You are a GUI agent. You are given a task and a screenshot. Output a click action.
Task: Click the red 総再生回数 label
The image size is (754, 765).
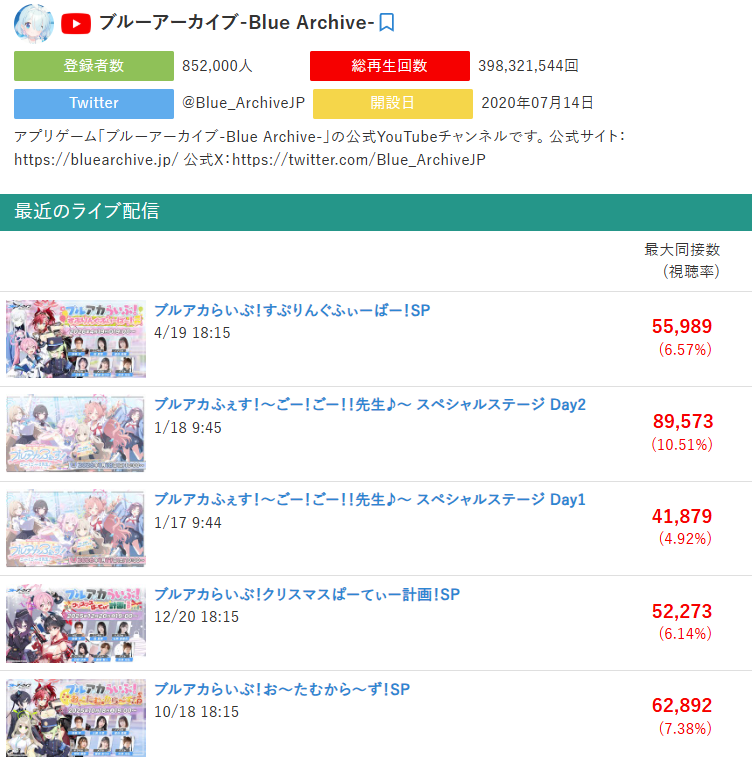coord(389,66)
